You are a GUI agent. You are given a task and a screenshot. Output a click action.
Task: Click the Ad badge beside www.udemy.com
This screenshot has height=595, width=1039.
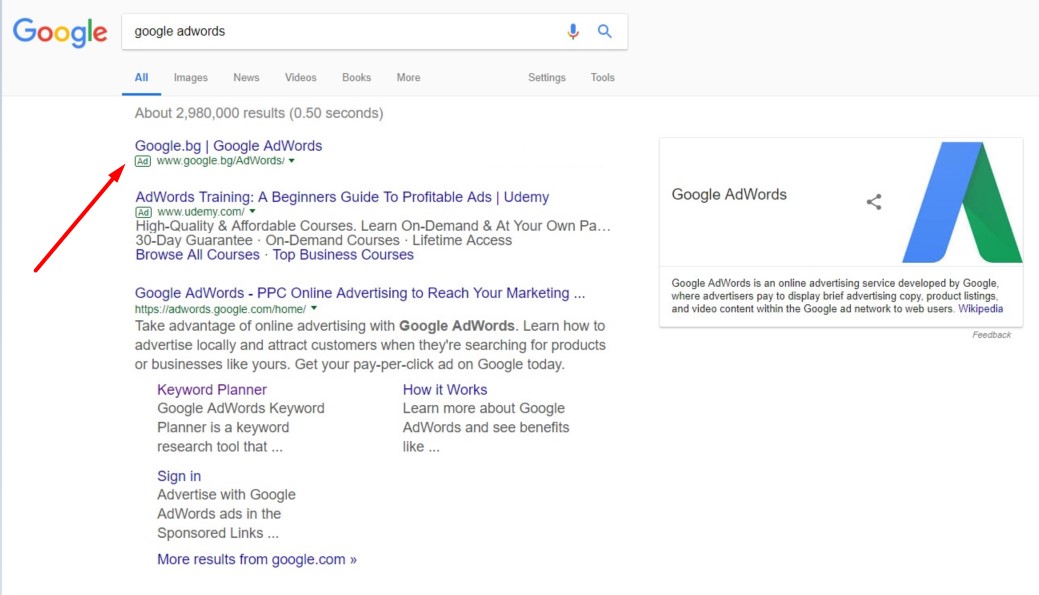pyautogui.click(x=143, y=212)
